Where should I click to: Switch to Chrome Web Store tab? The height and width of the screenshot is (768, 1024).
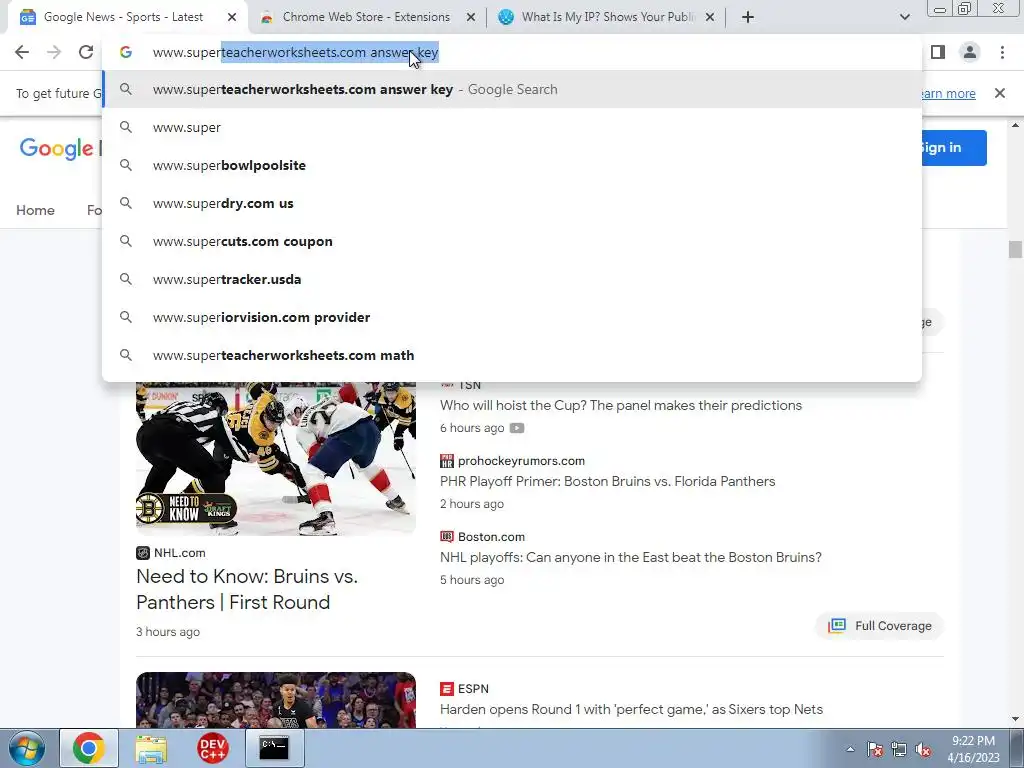(366, 17)
